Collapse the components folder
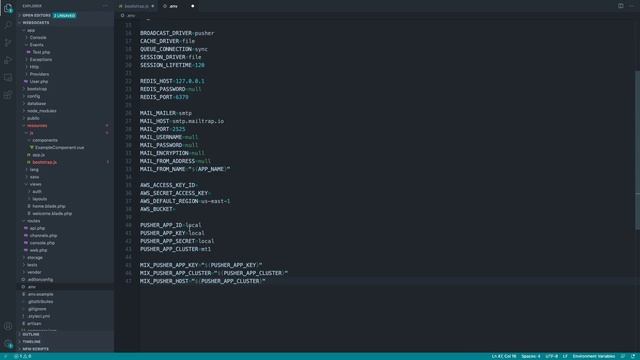This screenshot has width=640, height=360. point(64,140)
